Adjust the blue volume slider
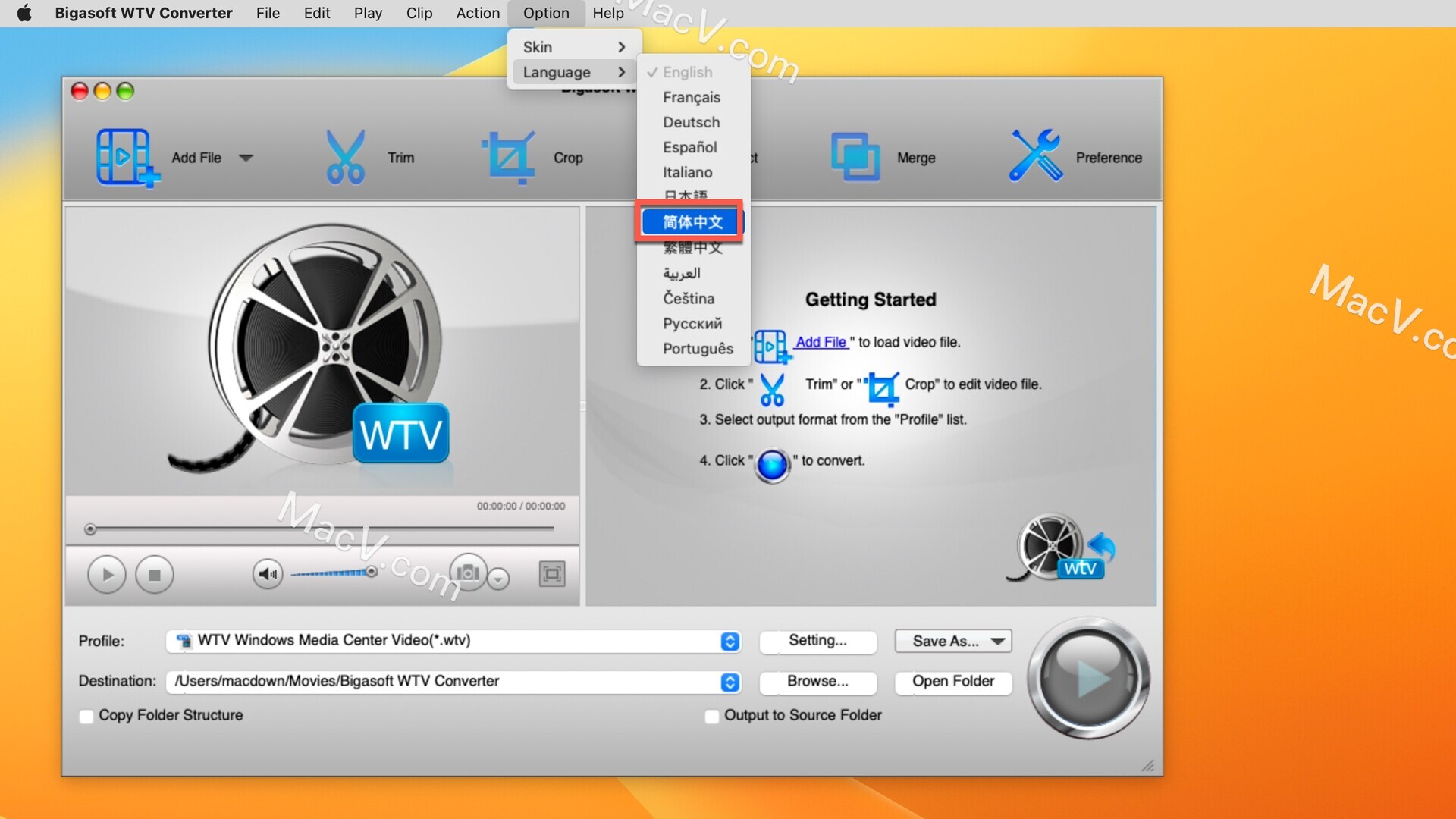Image resolution: width=1456 pixels, height=819 pixels. tap(334, 573)
